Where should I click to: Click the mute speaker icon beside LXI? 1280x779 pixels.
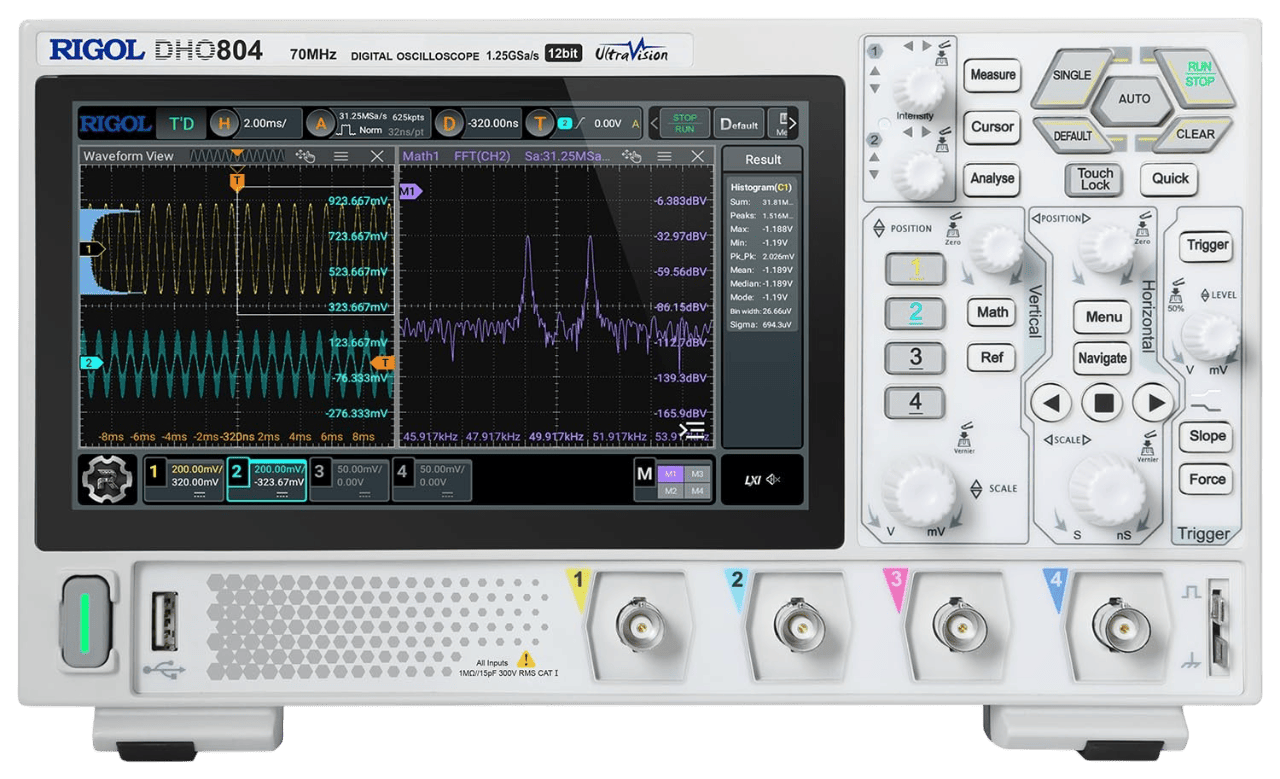click(x=772, y=480)
